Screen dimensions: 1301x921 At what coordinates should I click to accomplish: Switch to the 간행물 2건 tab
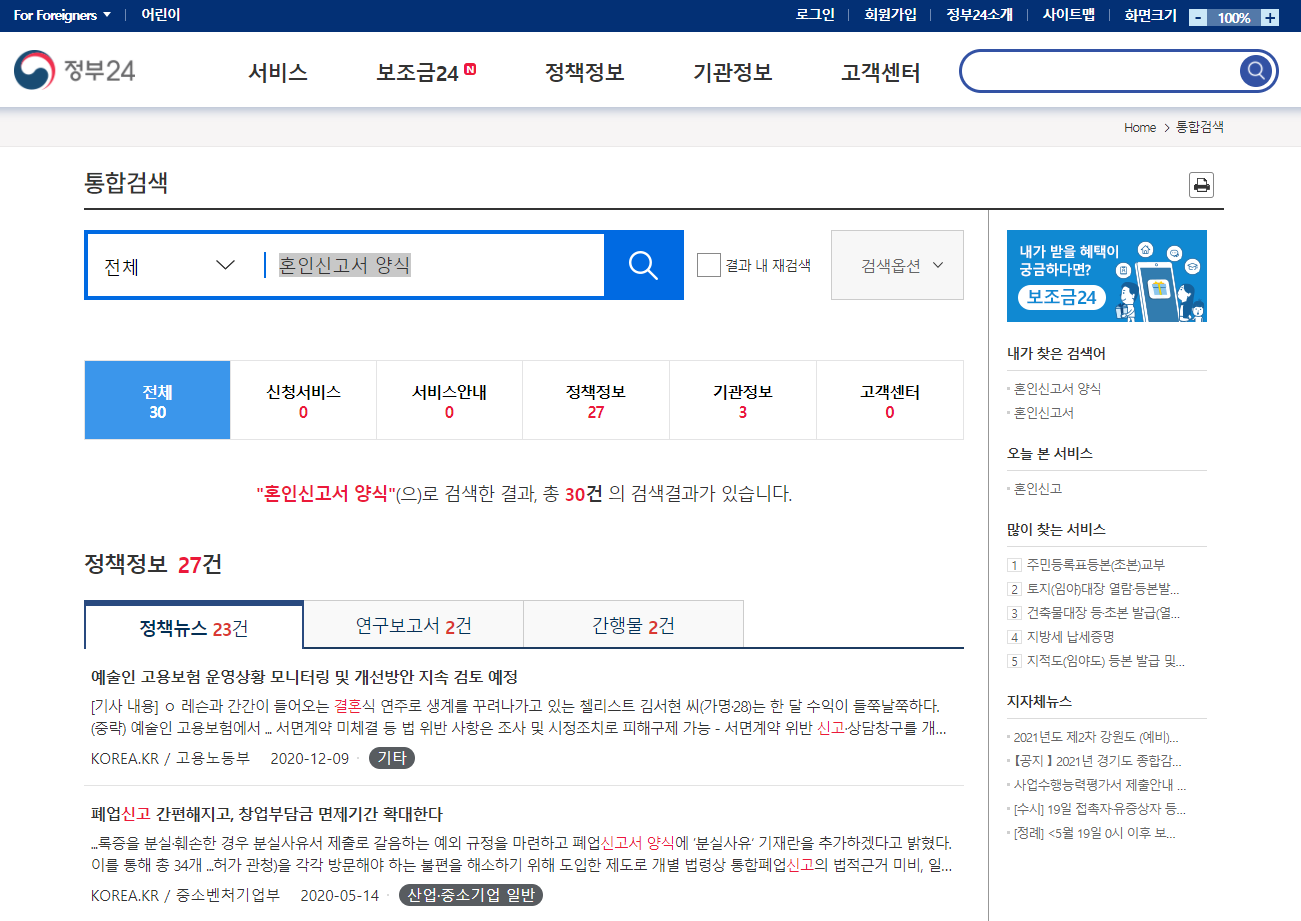coord(633,626)
